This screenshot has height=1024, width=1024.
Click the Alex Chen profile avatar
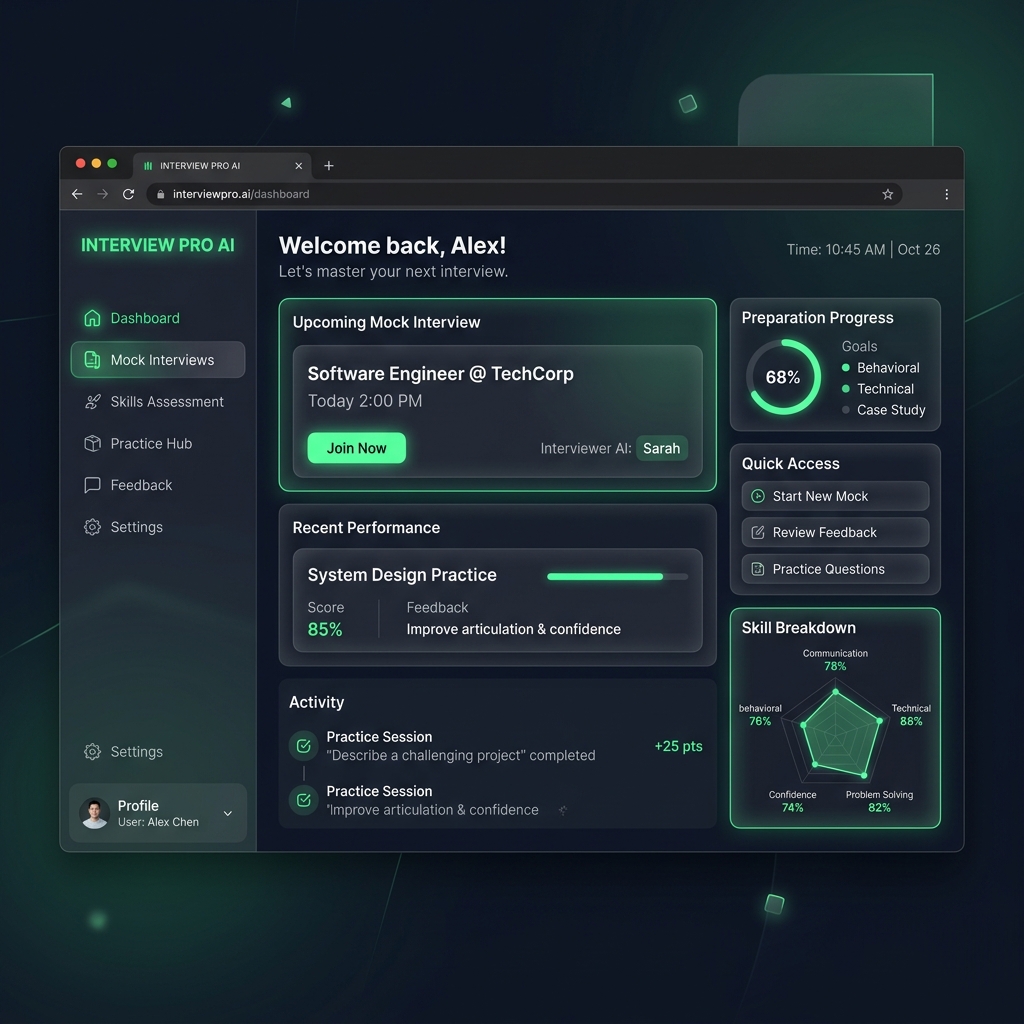[x=95, y=813]
